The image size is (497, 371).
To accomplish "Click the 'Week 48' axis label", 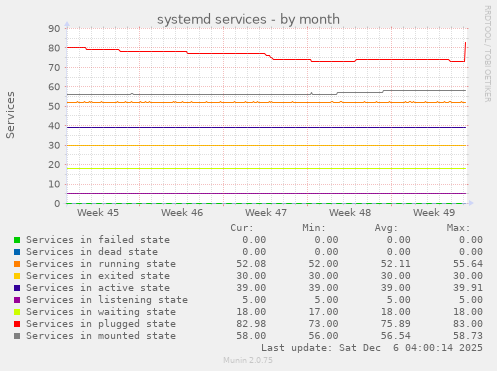I will click(x=350, y=213).
